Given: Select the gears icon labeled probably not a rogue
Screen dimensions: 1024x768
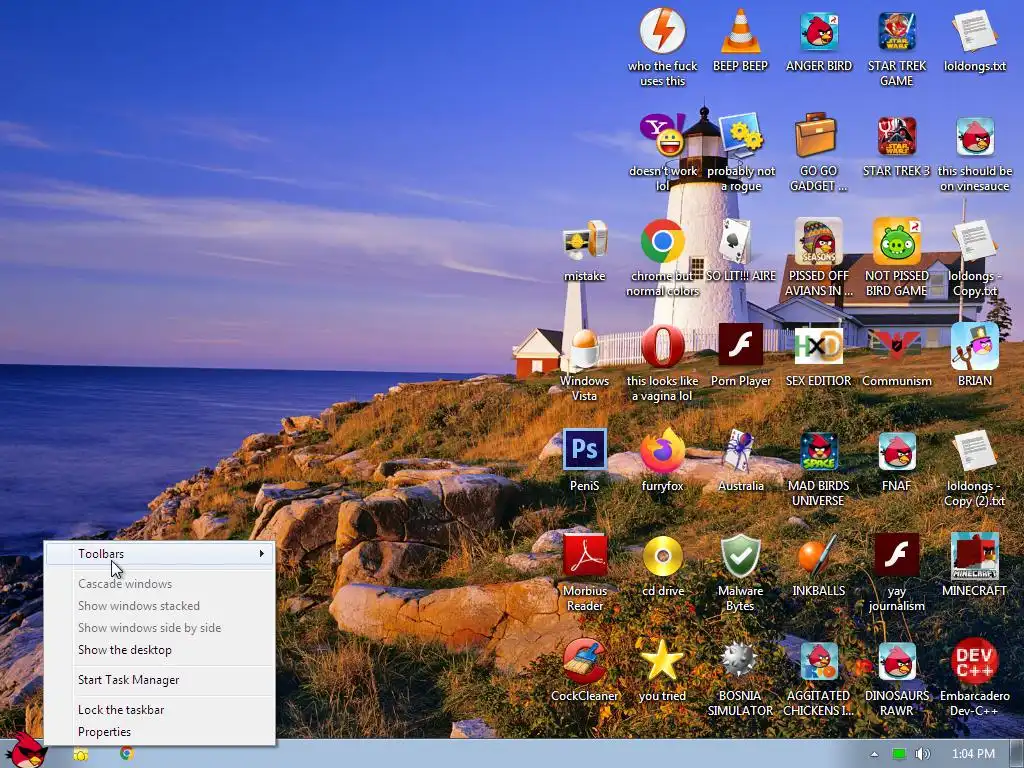Looking at the screenshot, I should pyautogui.click(x=741, y=135).
